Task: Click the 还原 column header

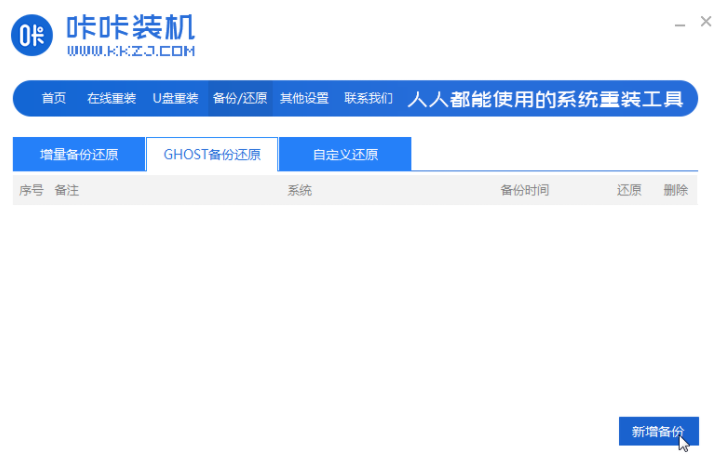Action: click(x=629, y=190)
